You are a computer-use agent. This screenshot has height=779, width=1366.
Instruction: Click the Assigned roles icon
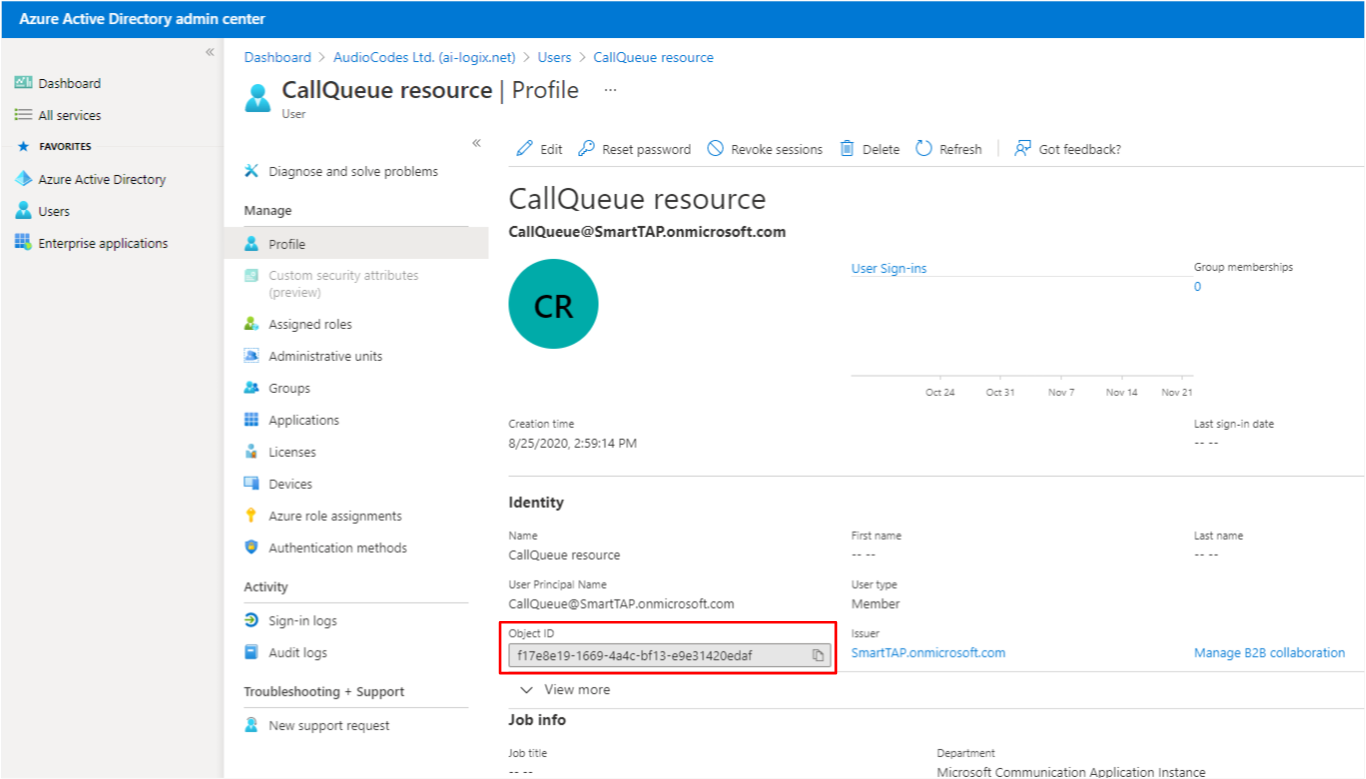252,324
